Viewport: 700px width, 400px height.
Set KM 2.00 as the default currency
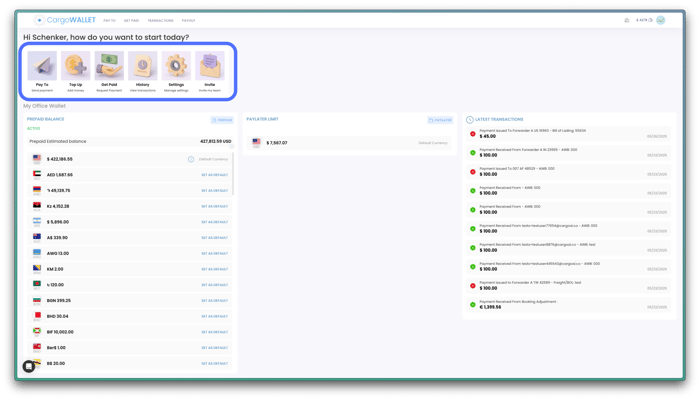[x=215, y=269]
